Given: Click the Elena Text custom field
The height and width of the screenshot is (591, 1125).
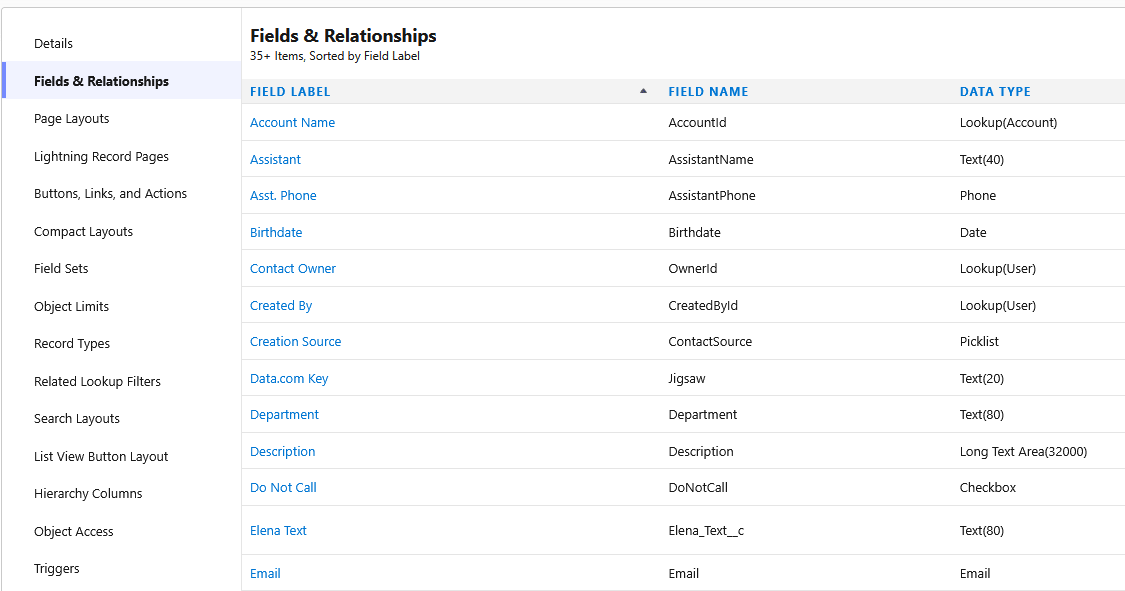Looking at the screenshot, I should (278, 531).
